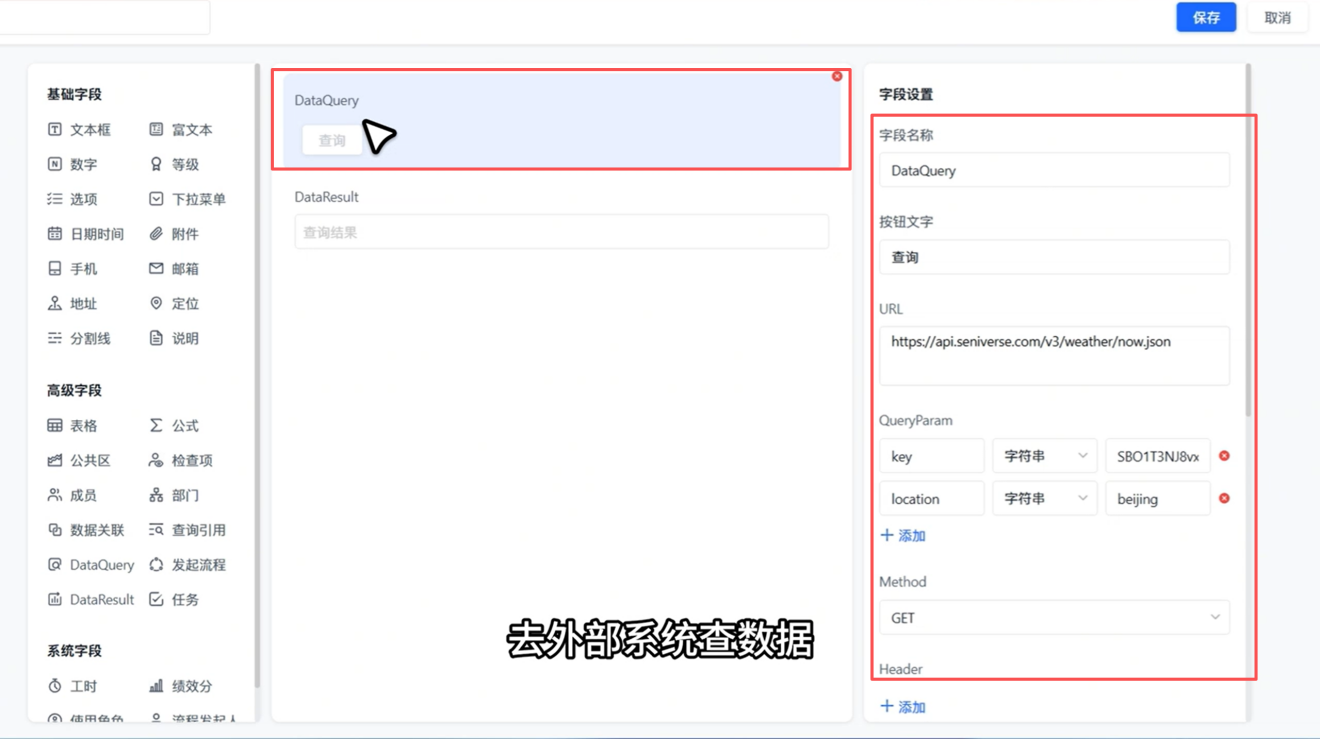Add a 表格 table field
The image size is (1320, 739).
point(72,426)
